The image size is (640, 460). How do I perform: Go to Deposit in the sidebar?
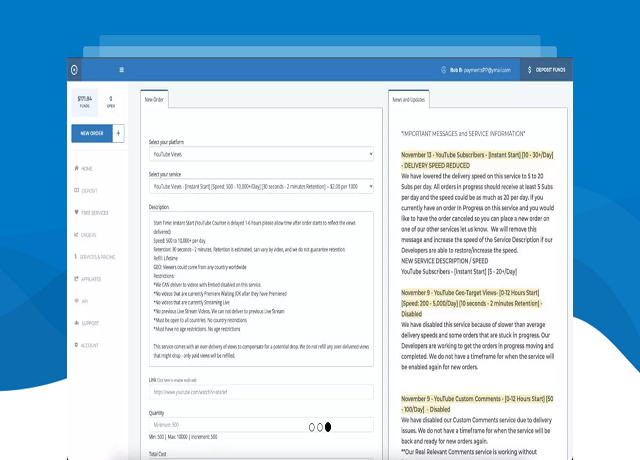(x=88, y=190)
